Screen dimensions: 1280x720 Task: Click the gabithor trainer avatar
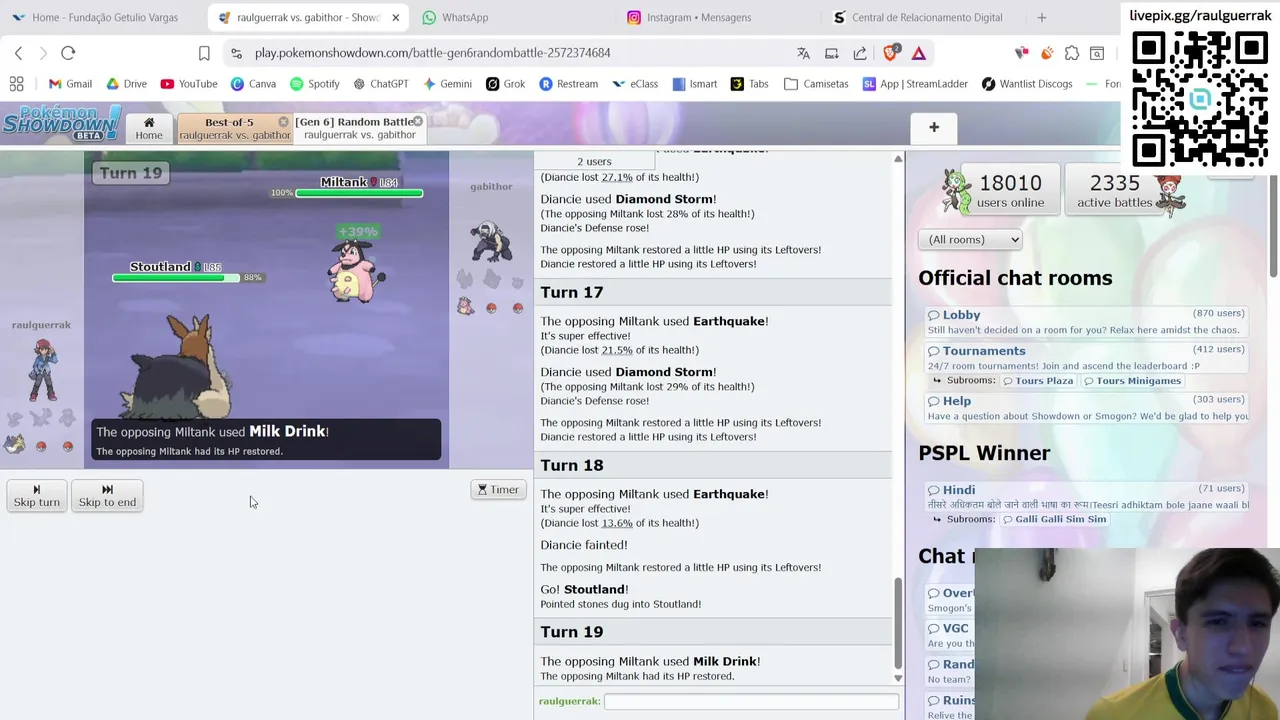(491, 242)
